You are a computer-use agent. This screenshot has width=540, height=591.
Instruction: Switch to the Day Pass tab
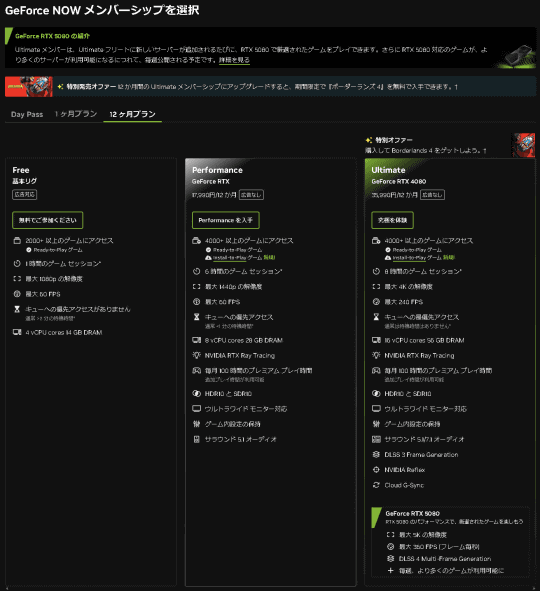click(27, 114)
